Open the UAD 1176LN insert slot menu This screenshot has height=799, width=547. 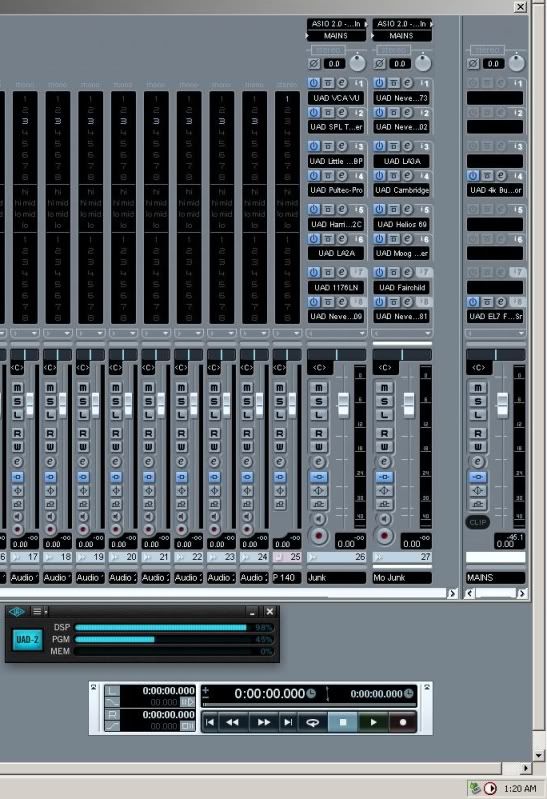336,287
